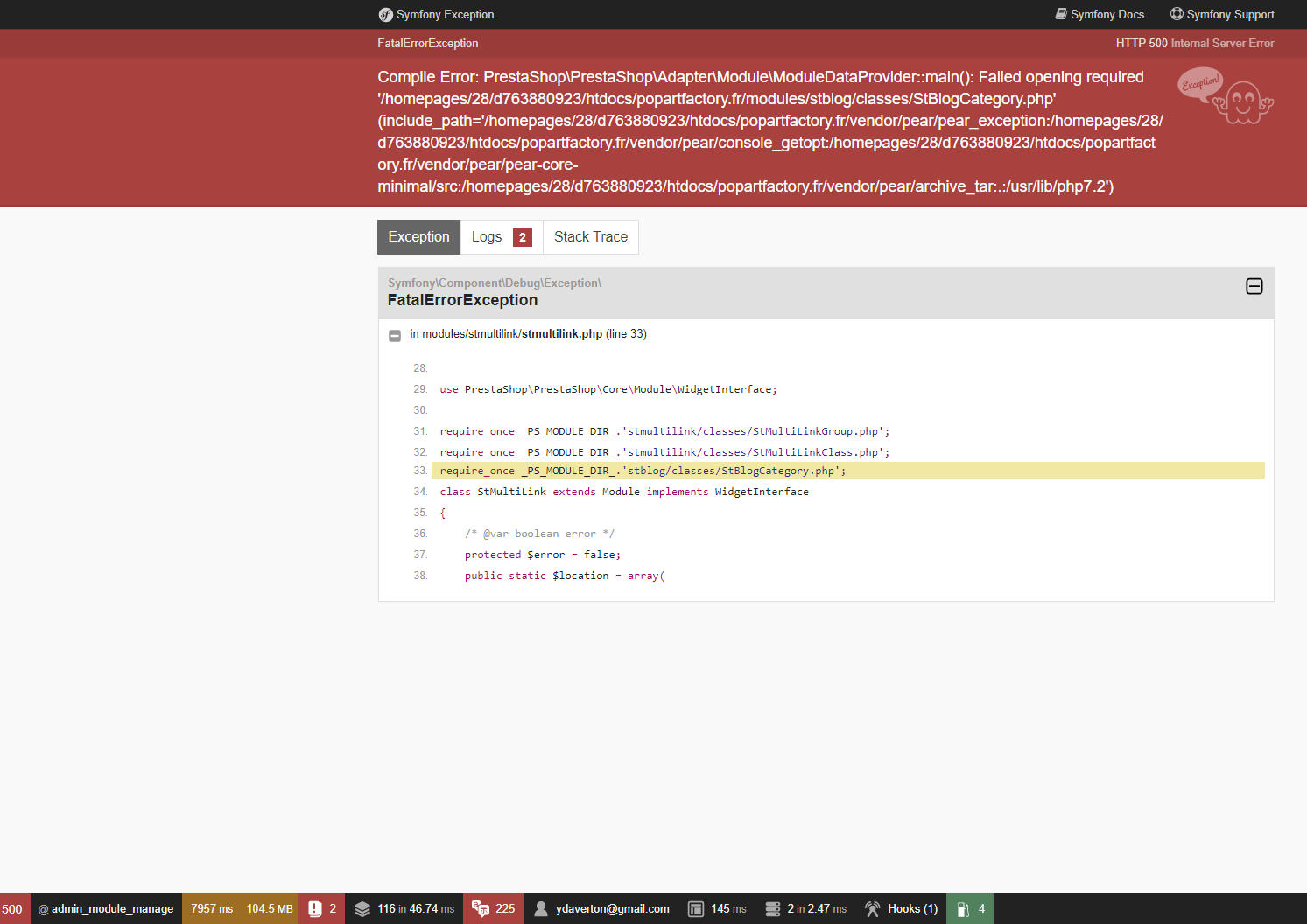This screenshot has width=1307, height=924.
Task: Open the admin_module_manage route panel
Action: tap(106, 909)
